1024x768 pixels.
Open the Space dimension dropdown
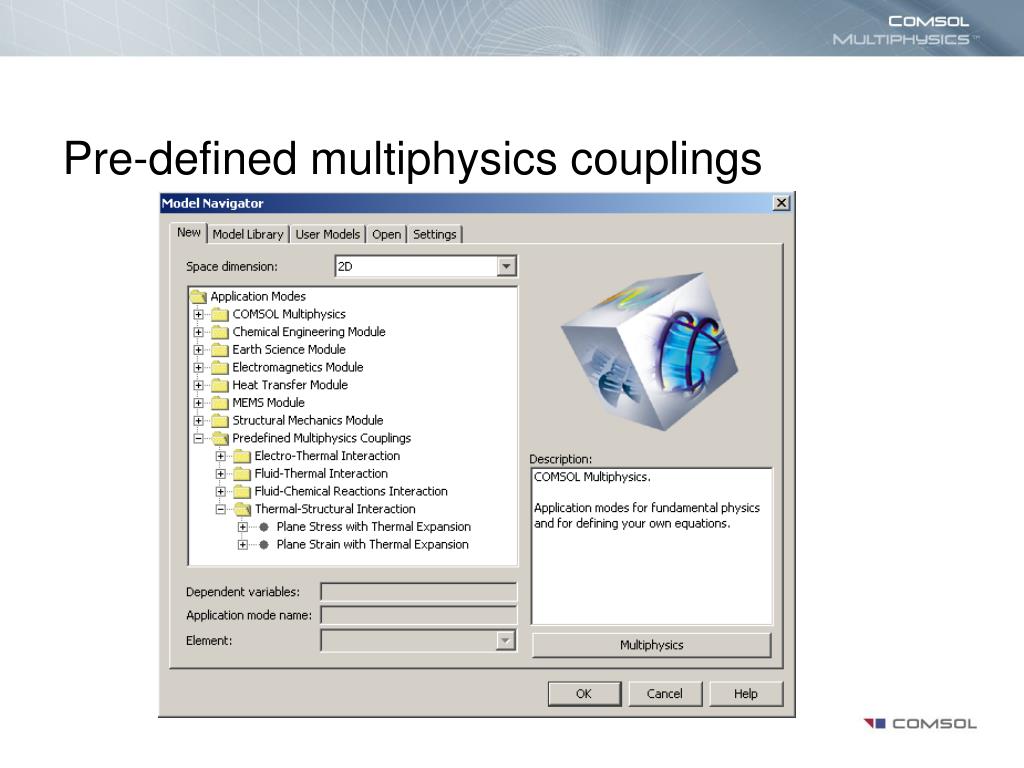[x=506, y=266]
